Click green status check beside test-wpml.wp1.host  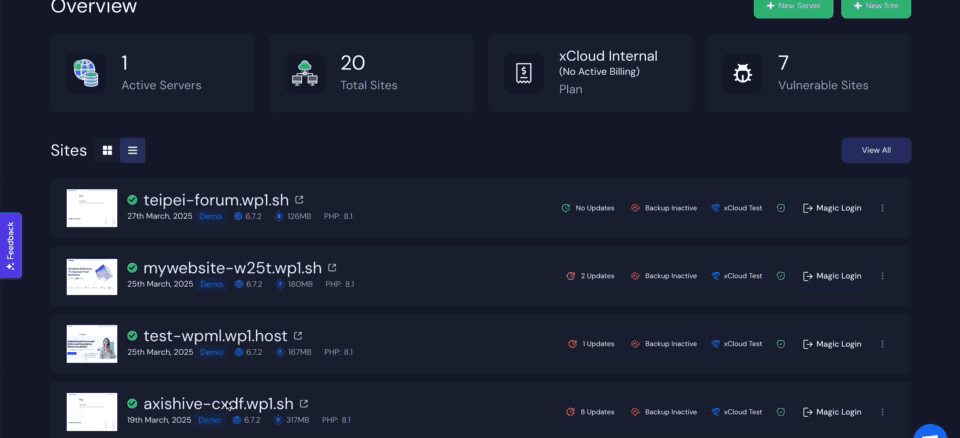tap(132, 336)
